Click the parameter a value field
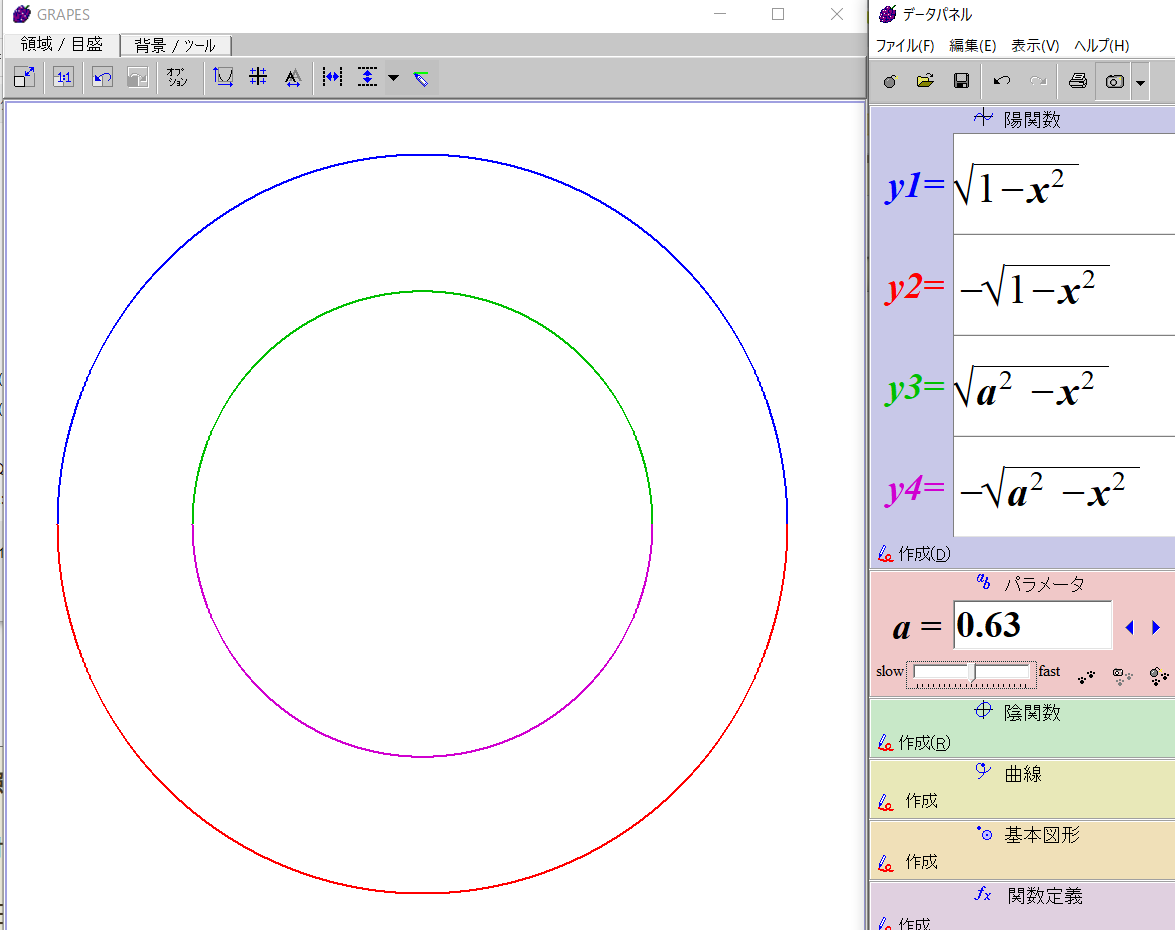This screenshot has width=1175, height=930. point(1031,626)
